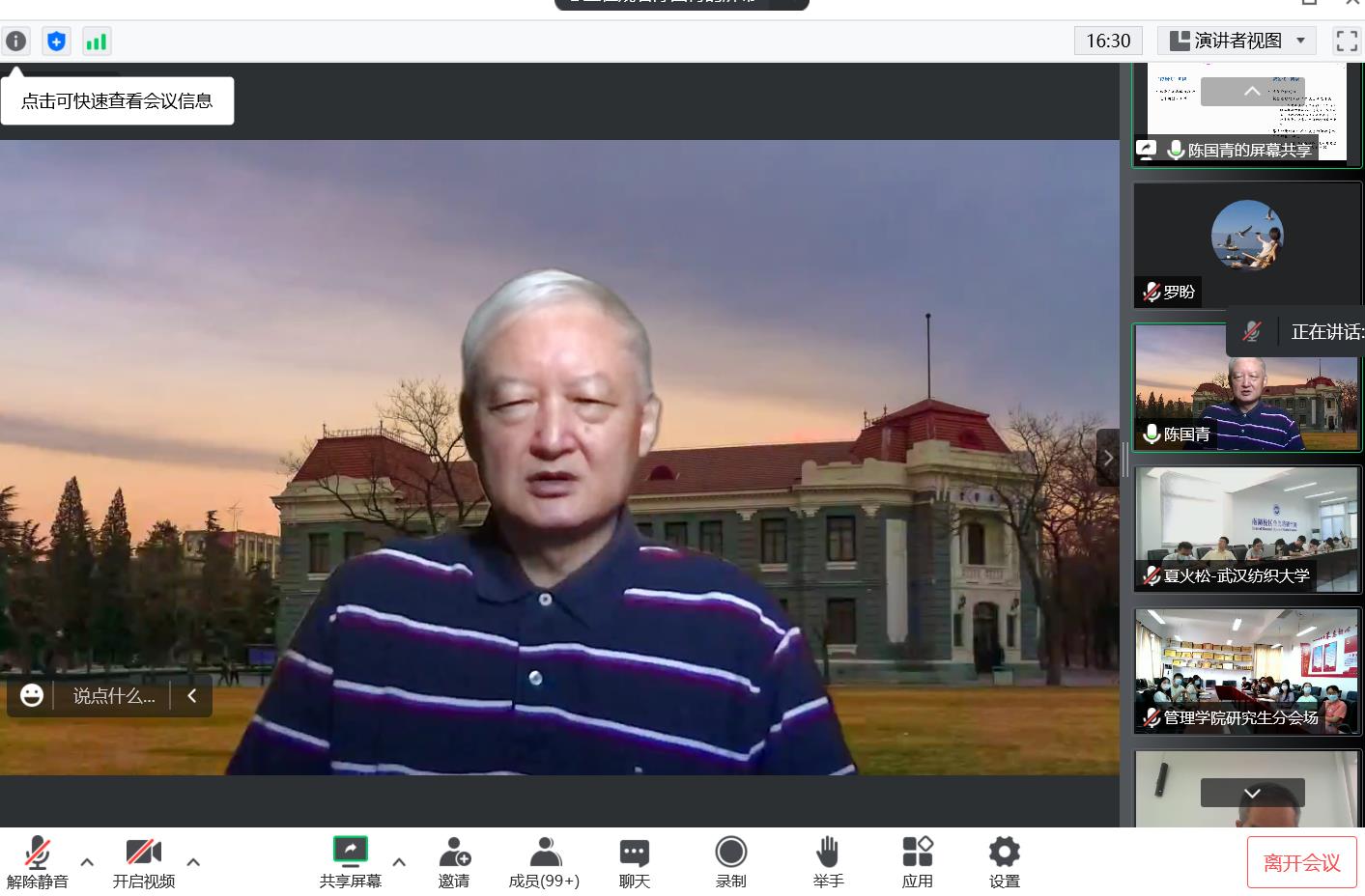
Task: Expand the audio options arrow beside 解除静音
Action: [x=87, y=861]
